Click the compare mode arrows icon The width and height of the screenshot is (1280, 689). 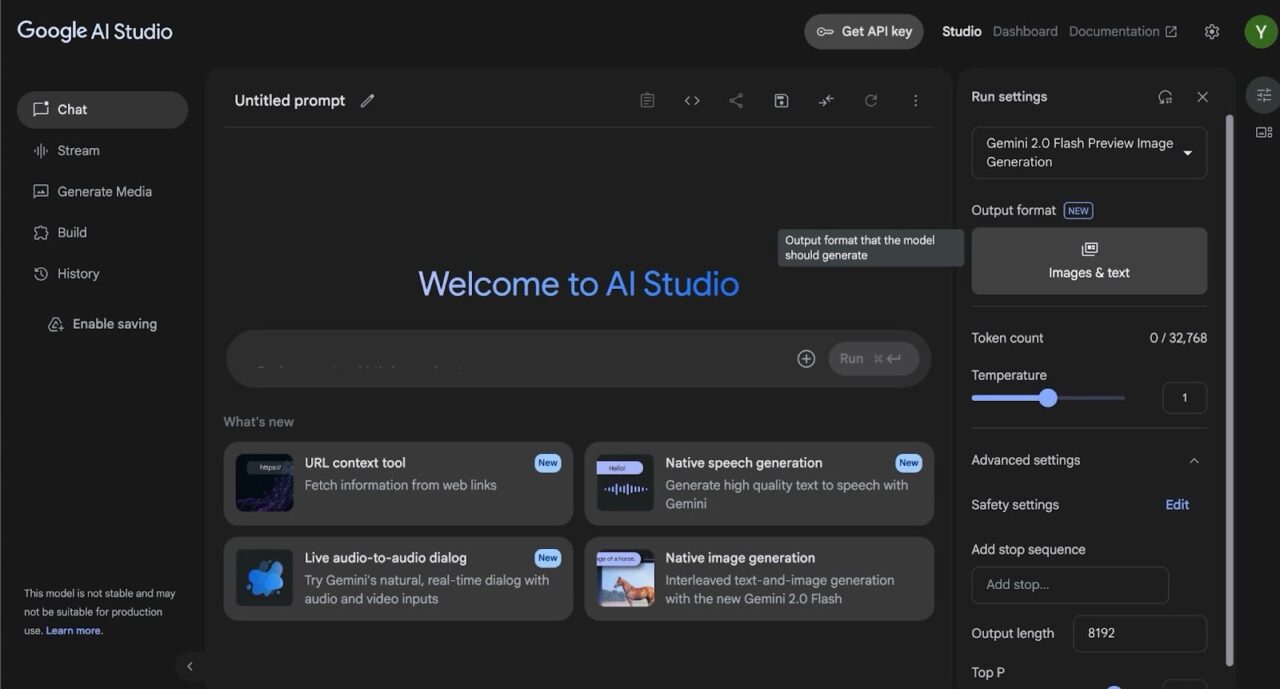(x=826, y=101)
